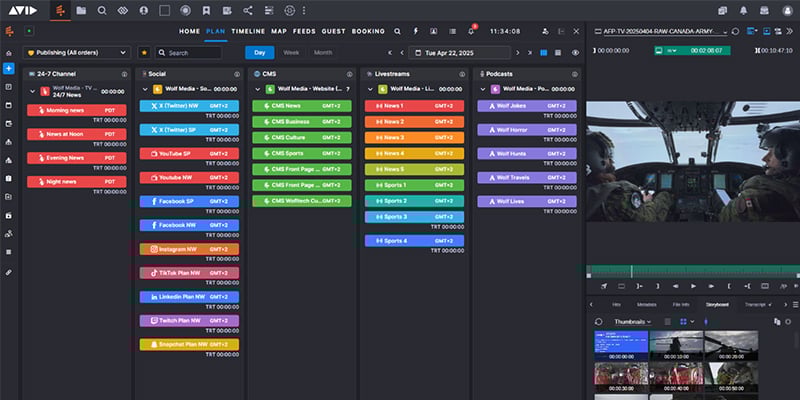This screenshot has height=400, width=800.
Task: Switch to the Week view
Action: pos(291,53)
